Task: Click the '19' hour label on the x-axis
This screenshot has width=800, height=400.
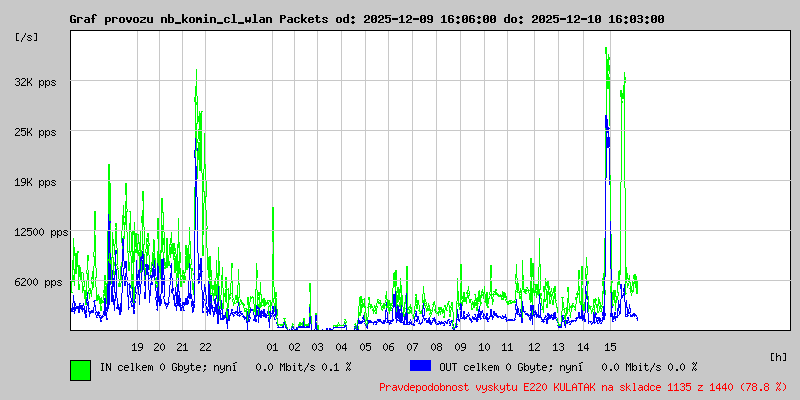Action: (x=137, y=347)
